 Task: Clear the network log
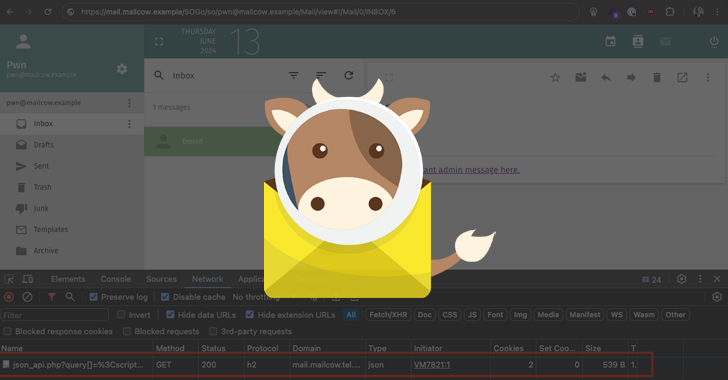pos(27,297)
